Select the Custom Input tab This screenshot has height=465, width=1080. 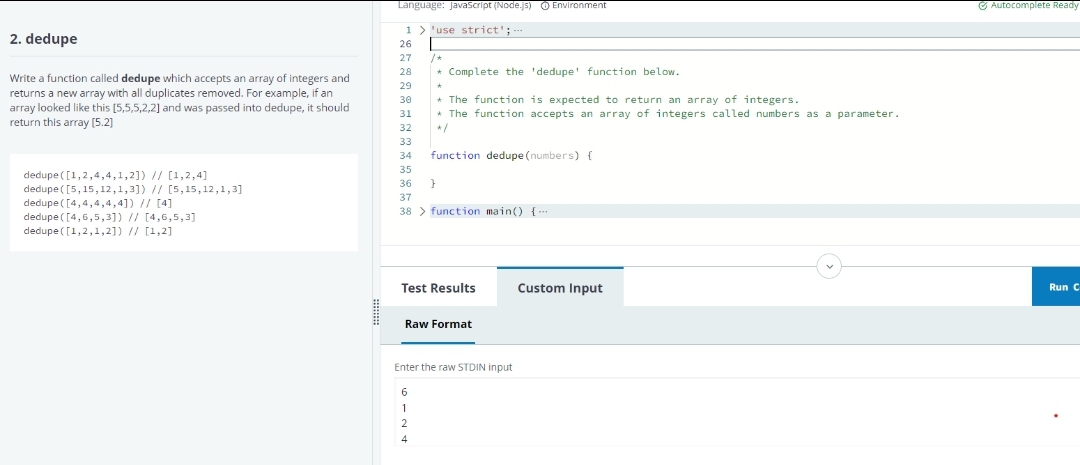pos(560,288)
